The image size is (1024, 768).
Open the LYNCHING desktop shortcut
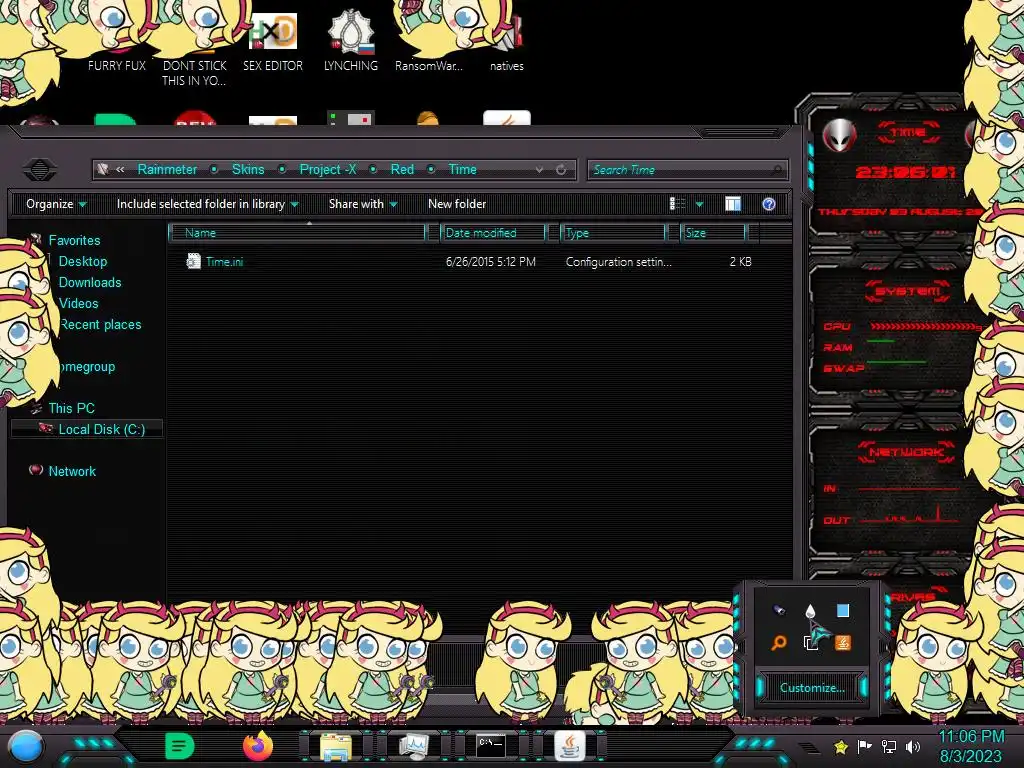pyautogui.click(x=351, y=40)
